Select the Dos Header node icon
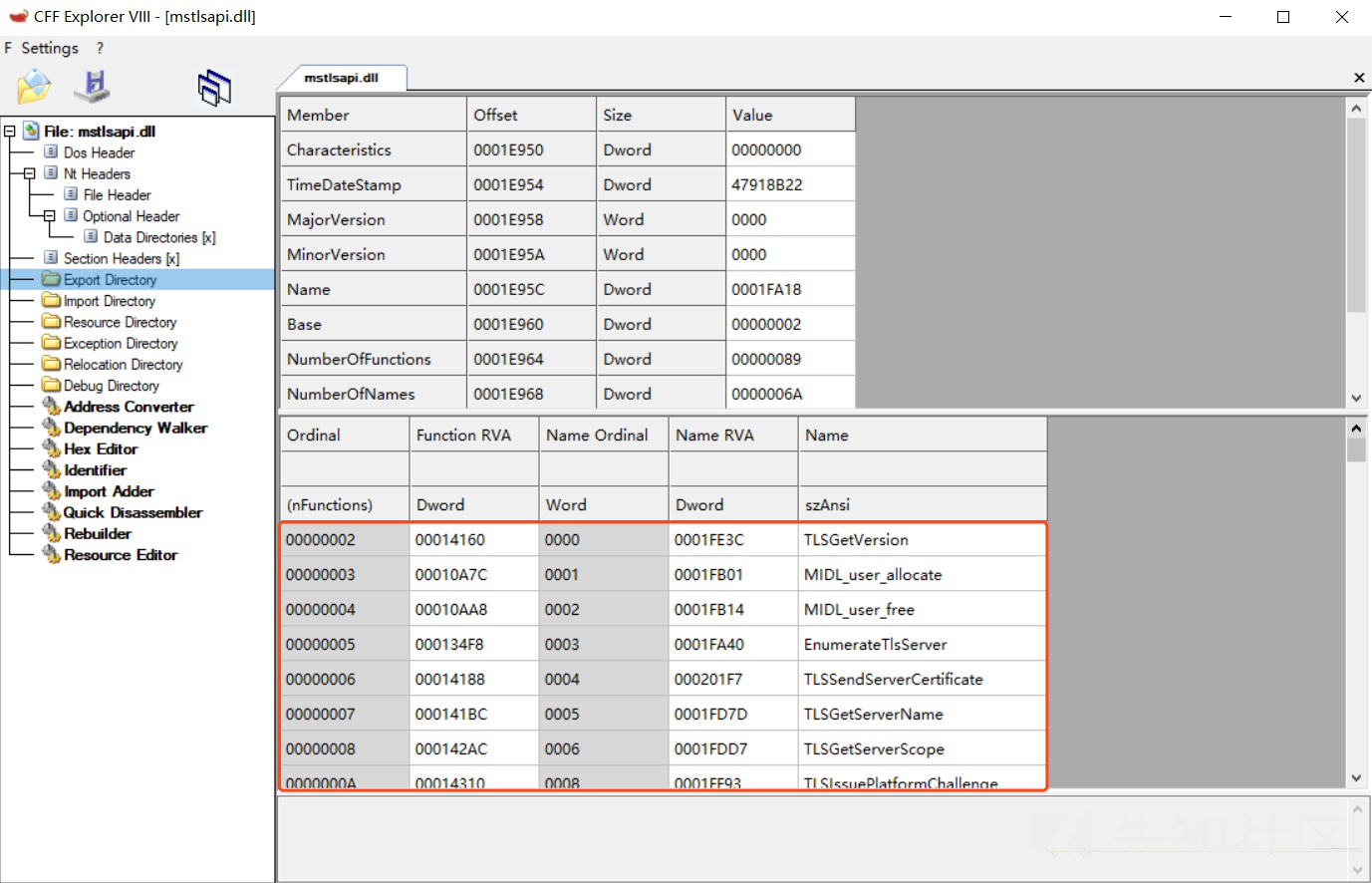The image size is (1372, 883). pos(51,151)
